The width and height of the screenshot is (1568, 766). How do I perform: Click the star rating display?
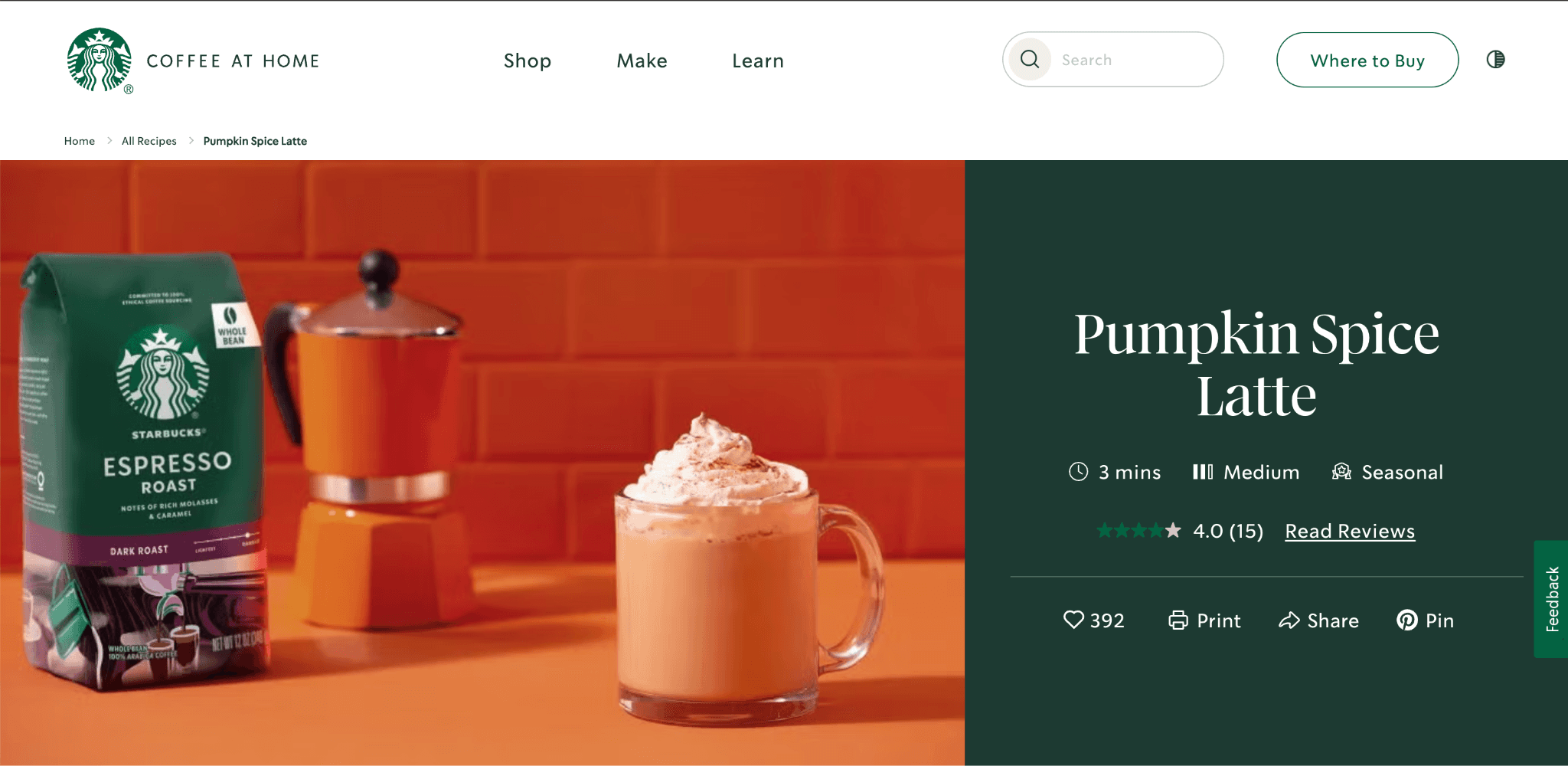(x=1138, y=530)
